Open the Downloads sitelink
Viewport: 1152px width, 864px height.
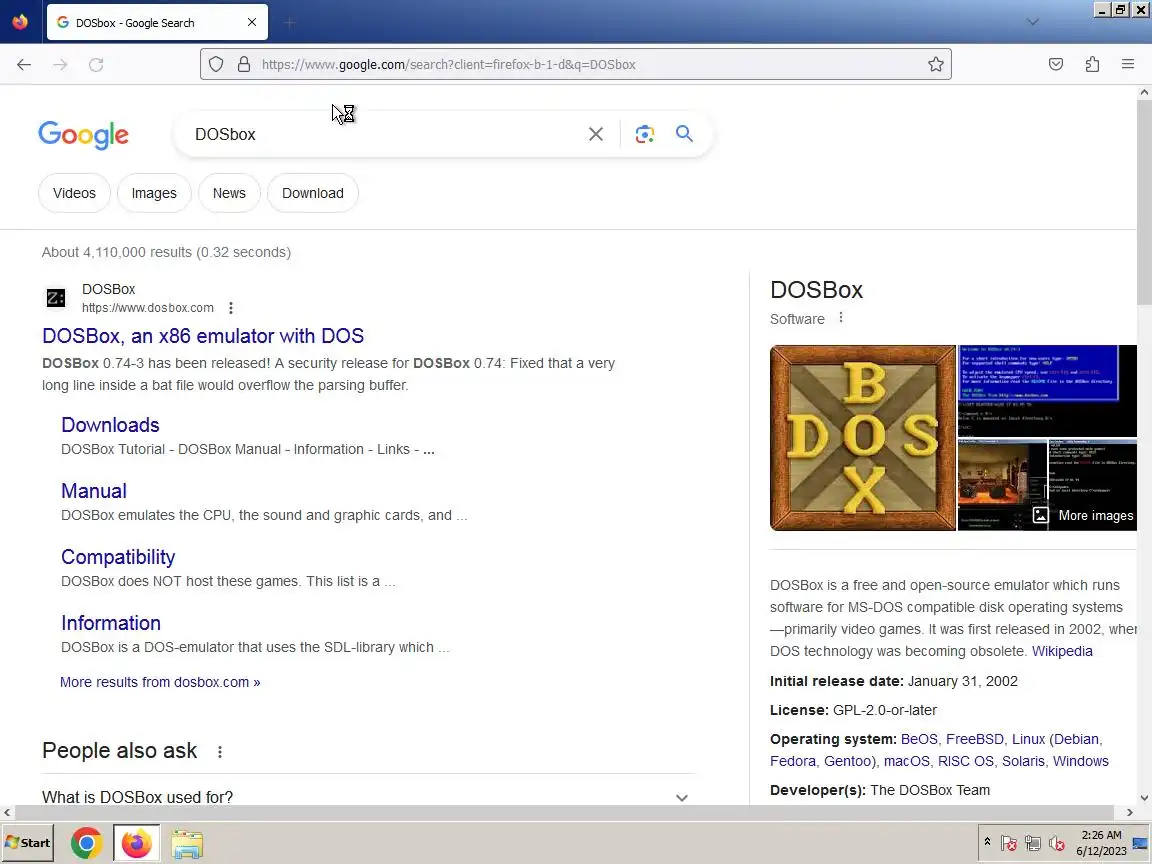point(110,425)
